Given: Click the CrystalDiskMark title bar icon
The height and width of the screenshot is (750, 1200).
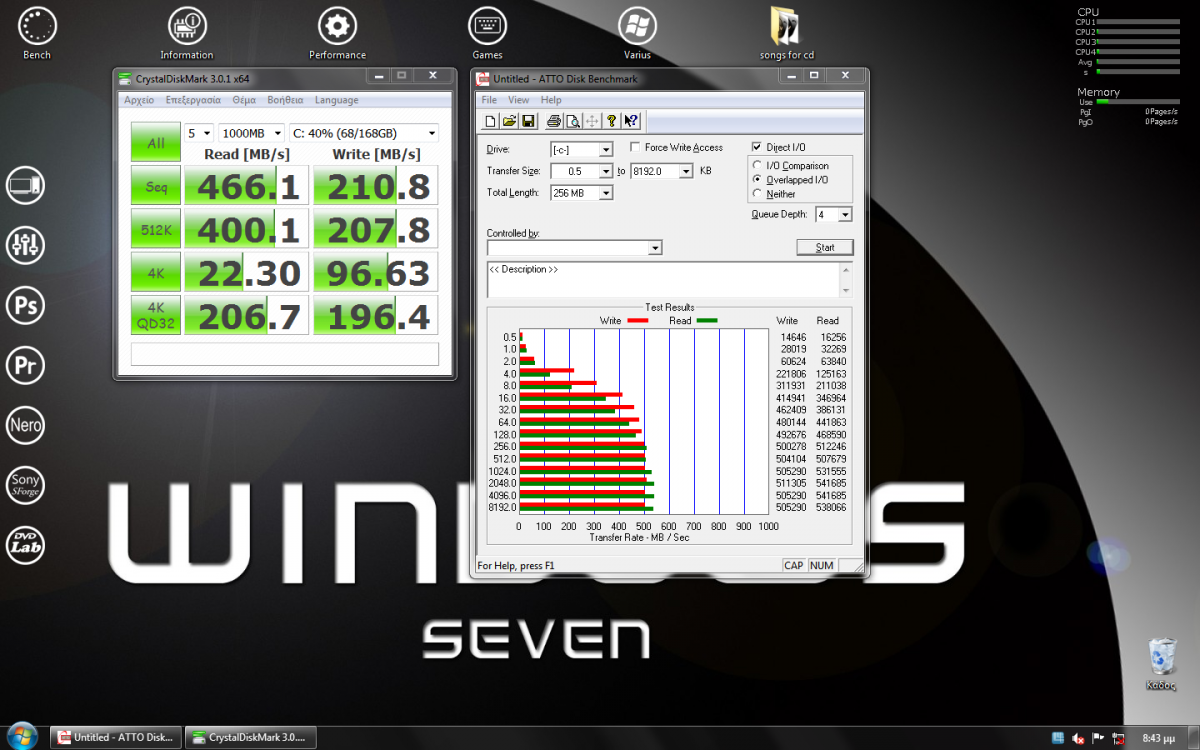Looking at the screenshot, I should point(125,78).
